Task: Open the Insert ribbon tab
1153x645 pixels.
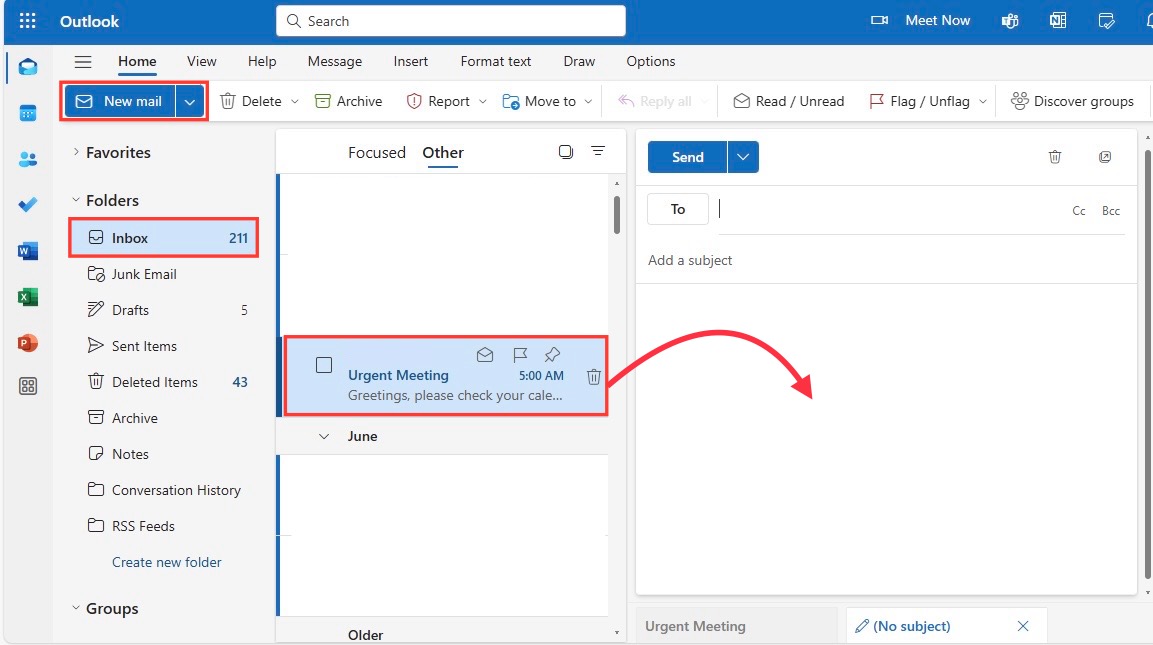Action: pyautogui.click(x=410, y=61)
